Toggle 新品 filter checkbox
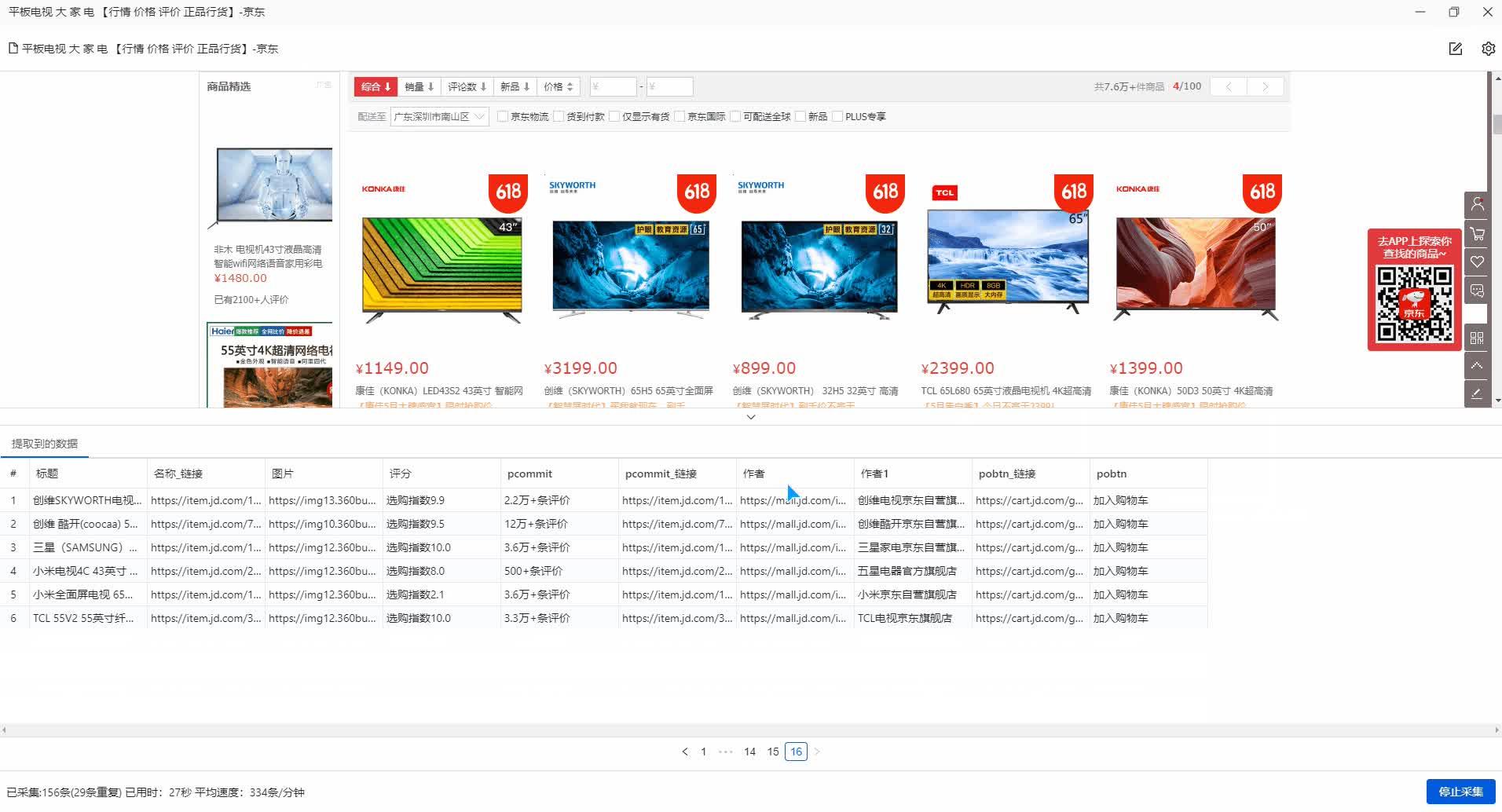The height and width of the screenshot is (812, 1502). (x=800, y=116)
